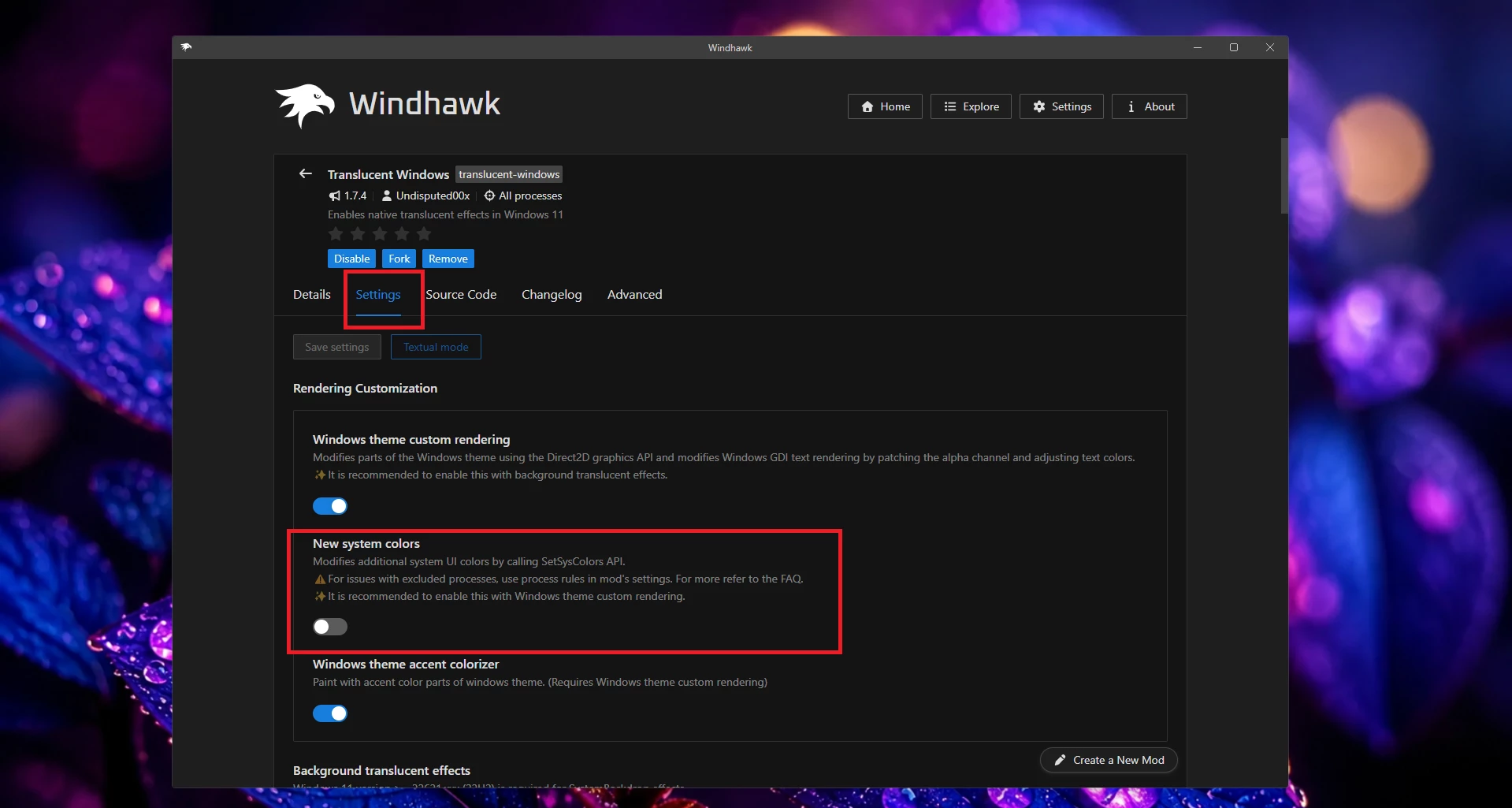
Task: Click the fourth rating star
Action: coord(402,234)
